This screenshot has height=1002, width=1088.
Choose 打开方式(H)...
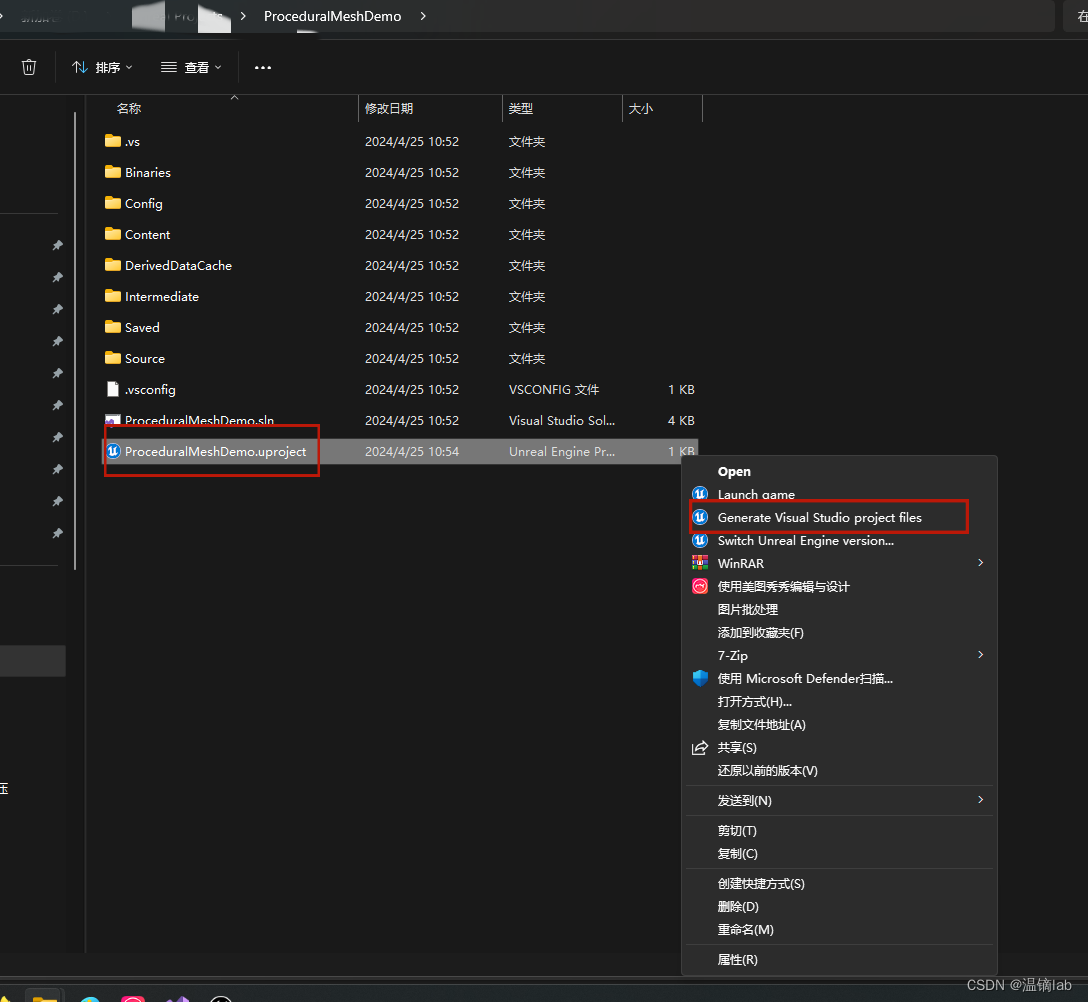754,702
